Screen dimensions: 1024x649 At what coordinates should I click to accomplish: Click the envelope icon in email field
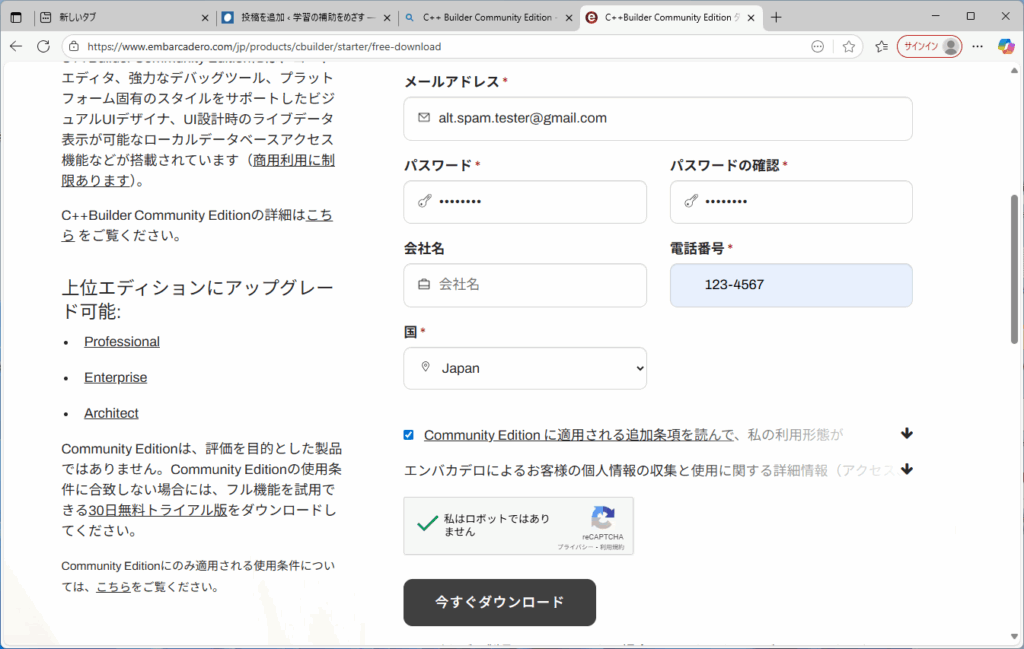424,118
